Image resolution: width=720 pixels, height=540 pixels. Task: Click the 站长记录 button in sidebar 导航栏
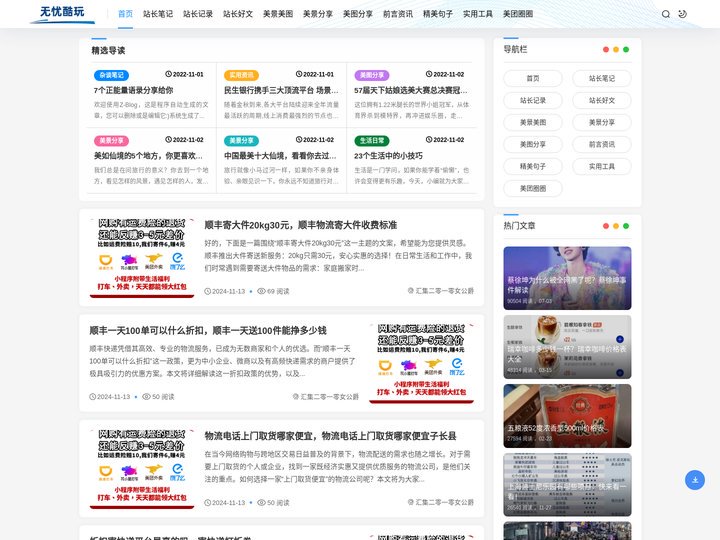[x=533, y=101]
